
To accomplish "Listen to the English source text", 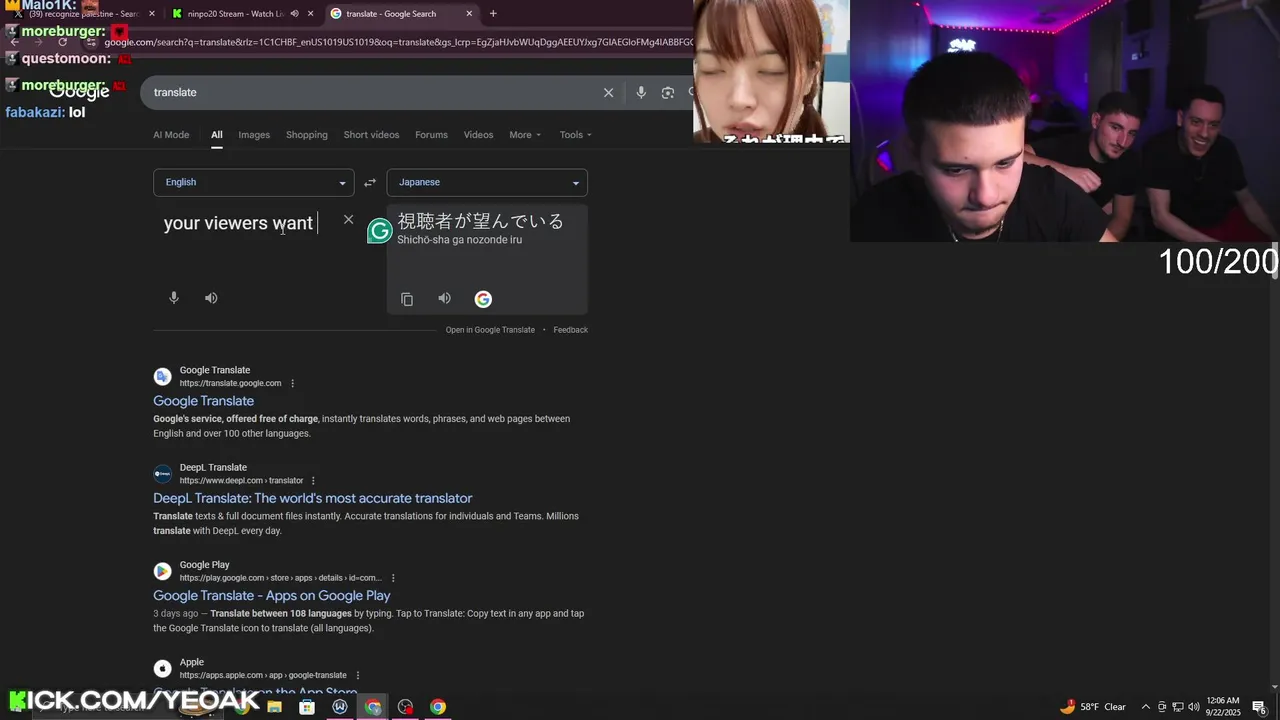I will coord(211,298).
